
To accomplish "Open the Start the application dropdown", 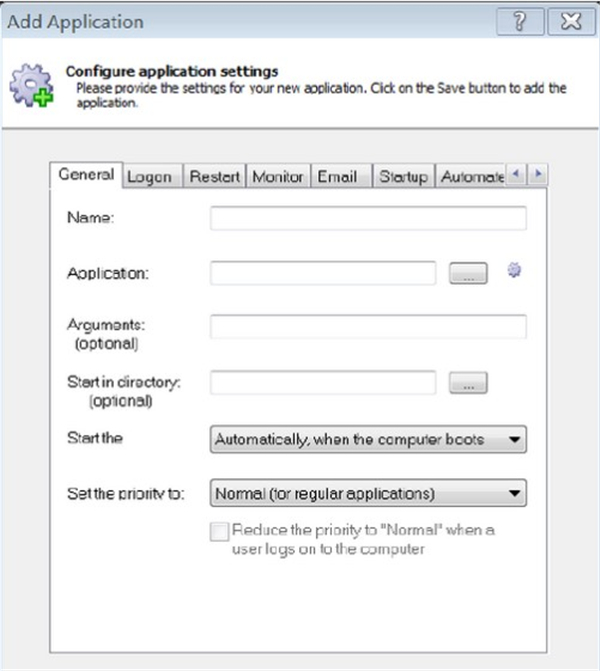I will (x=368, y=439).
